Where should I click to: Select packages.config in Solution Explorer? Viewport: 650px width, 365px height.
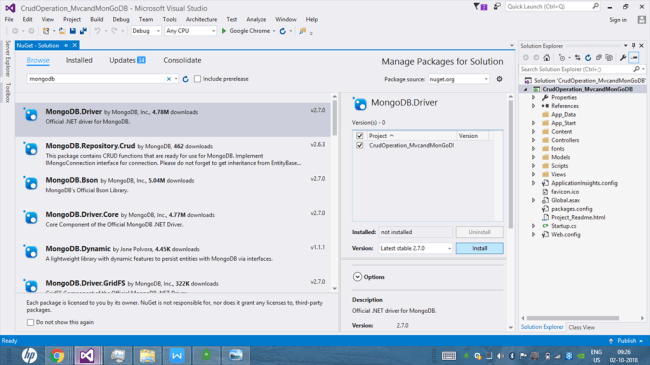click(x=571, y=209)
